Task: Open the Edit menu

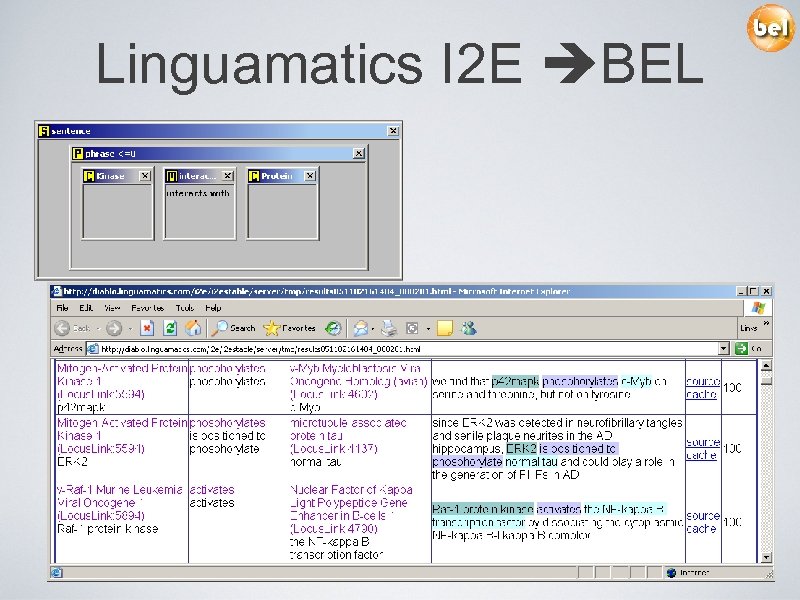Action: [x=86, y=308]
